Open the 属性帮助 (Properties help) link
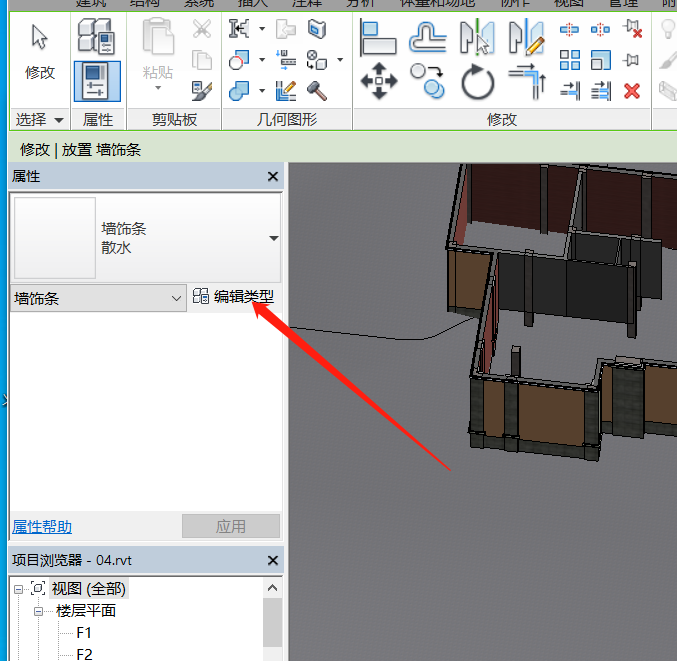677x661 pixels. click(x=42, y=527)
